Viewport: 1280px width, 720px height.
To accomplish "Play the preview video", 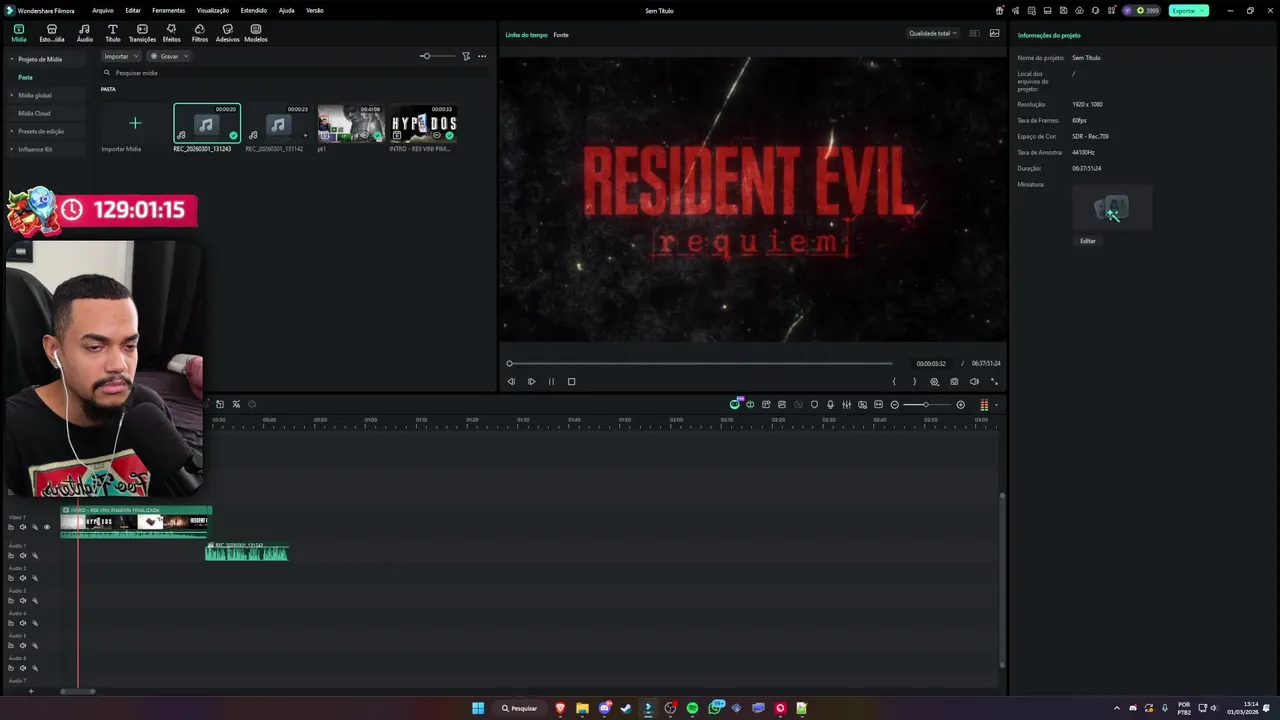I will (531, 381).
